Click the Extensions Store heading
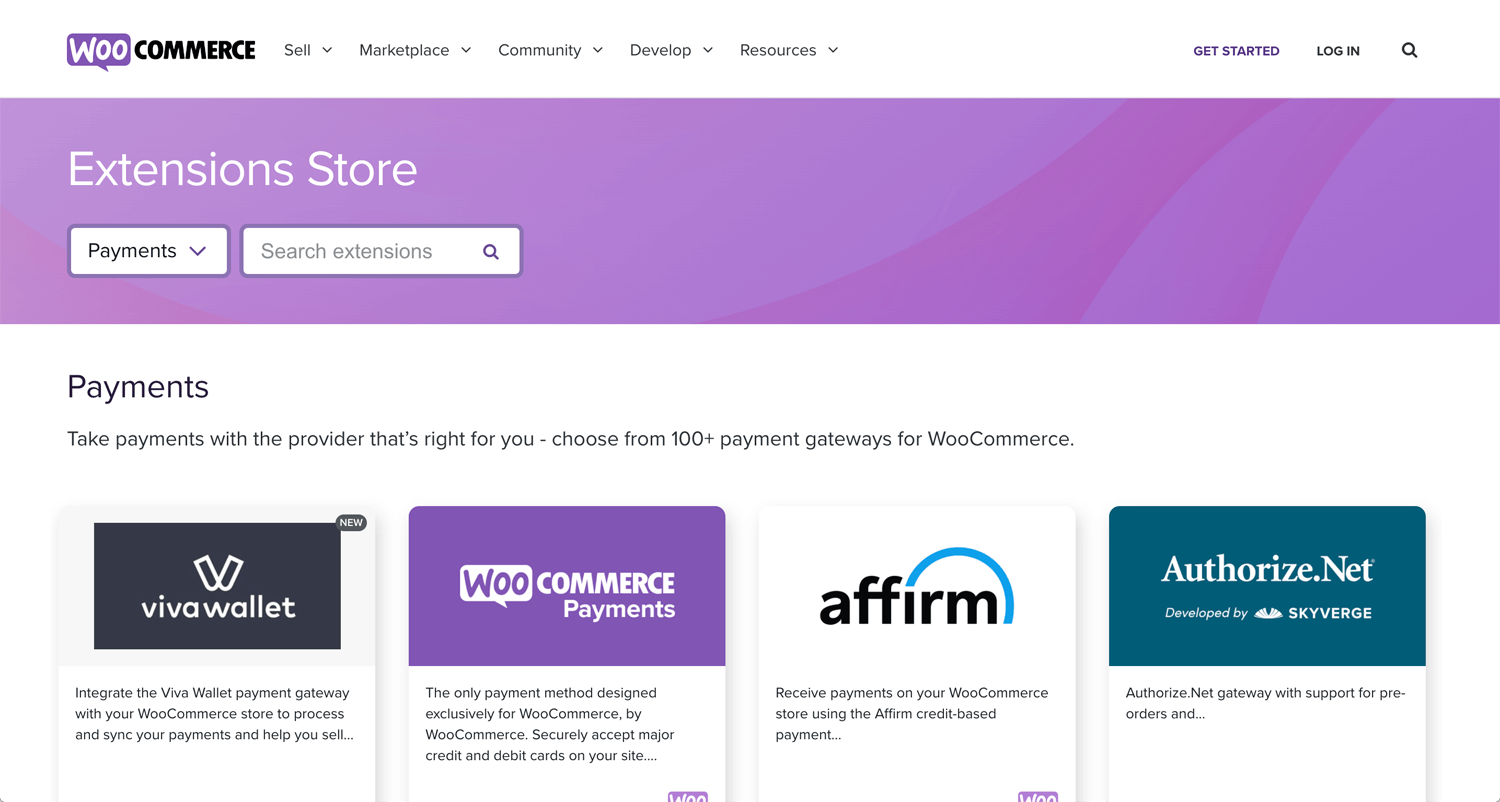The height and width of the screenshot is (802, 1500). 242,169
